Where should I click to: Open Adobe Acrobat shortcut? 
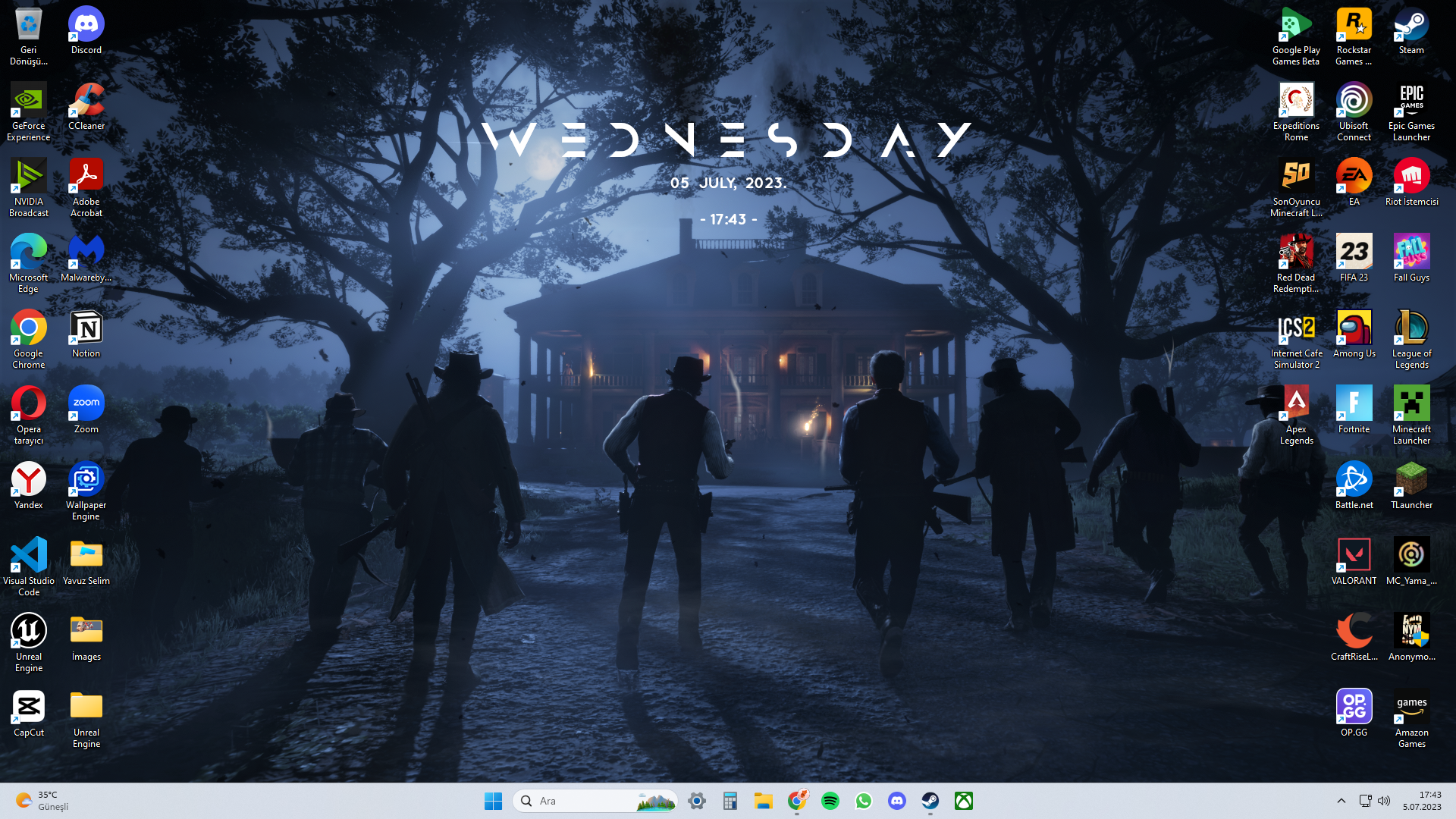86,188
